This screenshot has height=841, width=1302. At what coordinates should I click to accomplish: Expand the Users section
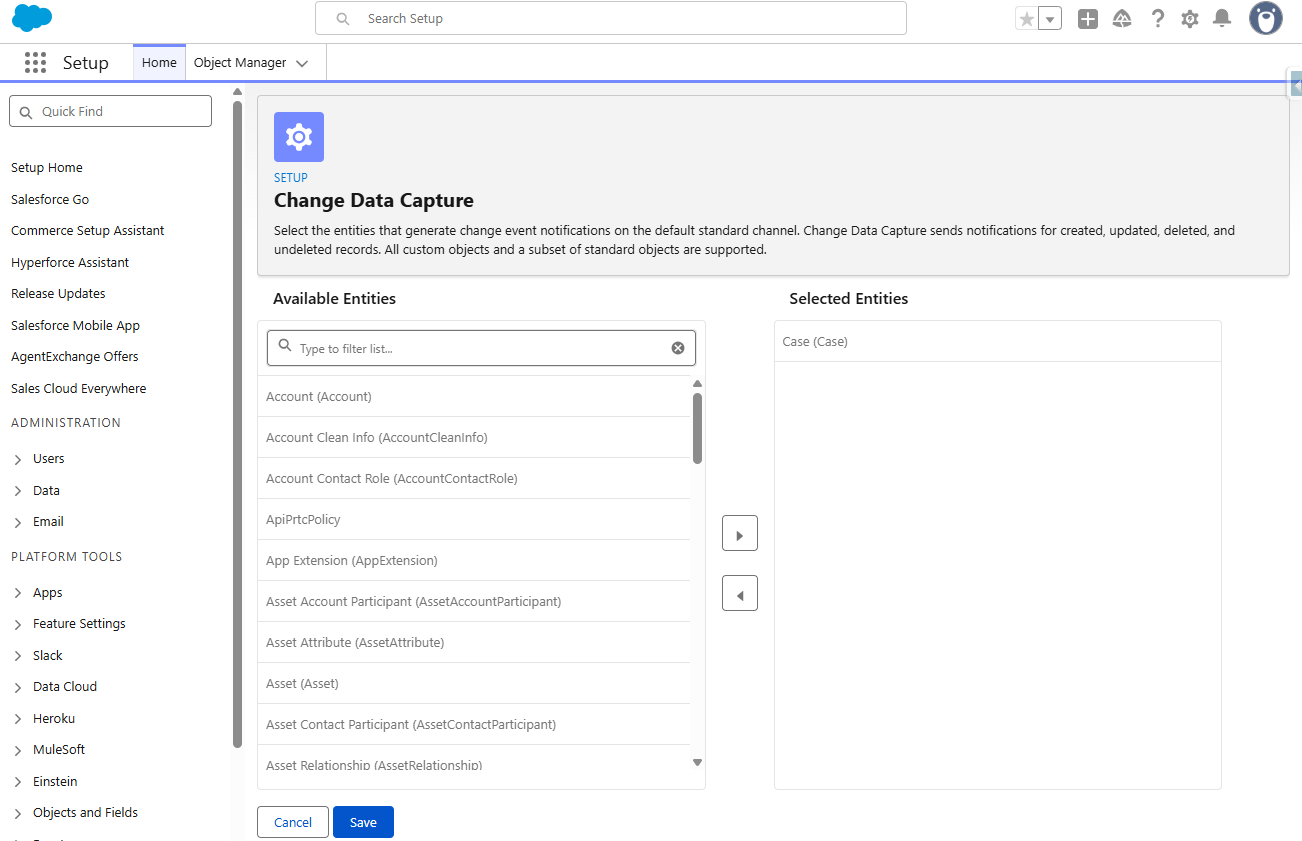18,459
